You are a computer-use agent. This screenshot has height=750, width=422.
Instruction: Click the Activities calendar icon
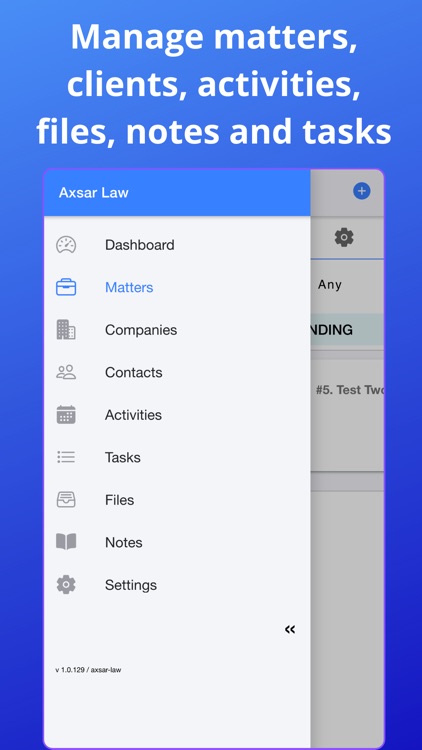[66, 415]
